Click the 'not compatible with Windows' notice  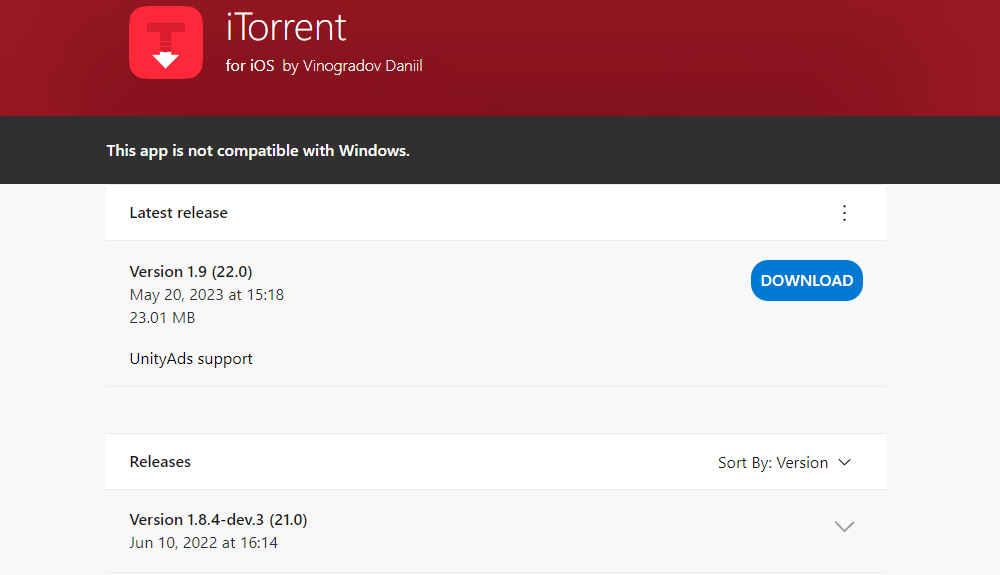[258, 150]
